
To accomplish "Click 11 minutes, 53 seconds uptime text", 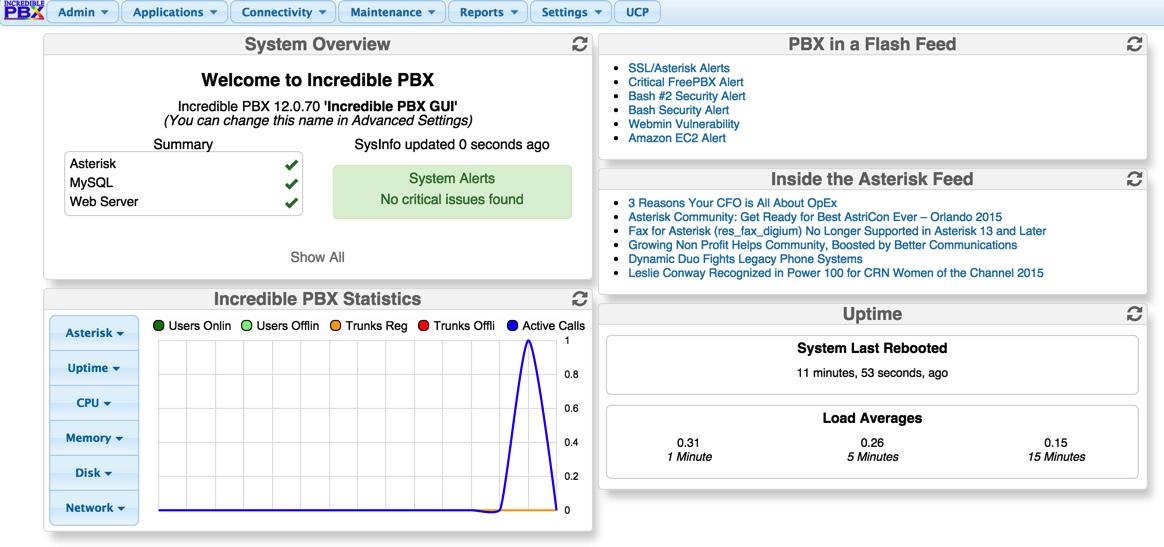I will (x=872, y=373).
